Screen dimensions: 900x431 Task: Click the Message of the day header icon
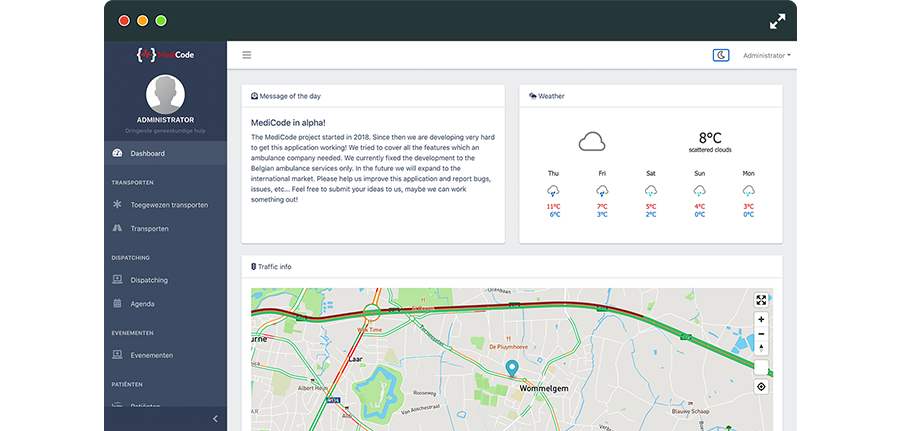(254, 96)
